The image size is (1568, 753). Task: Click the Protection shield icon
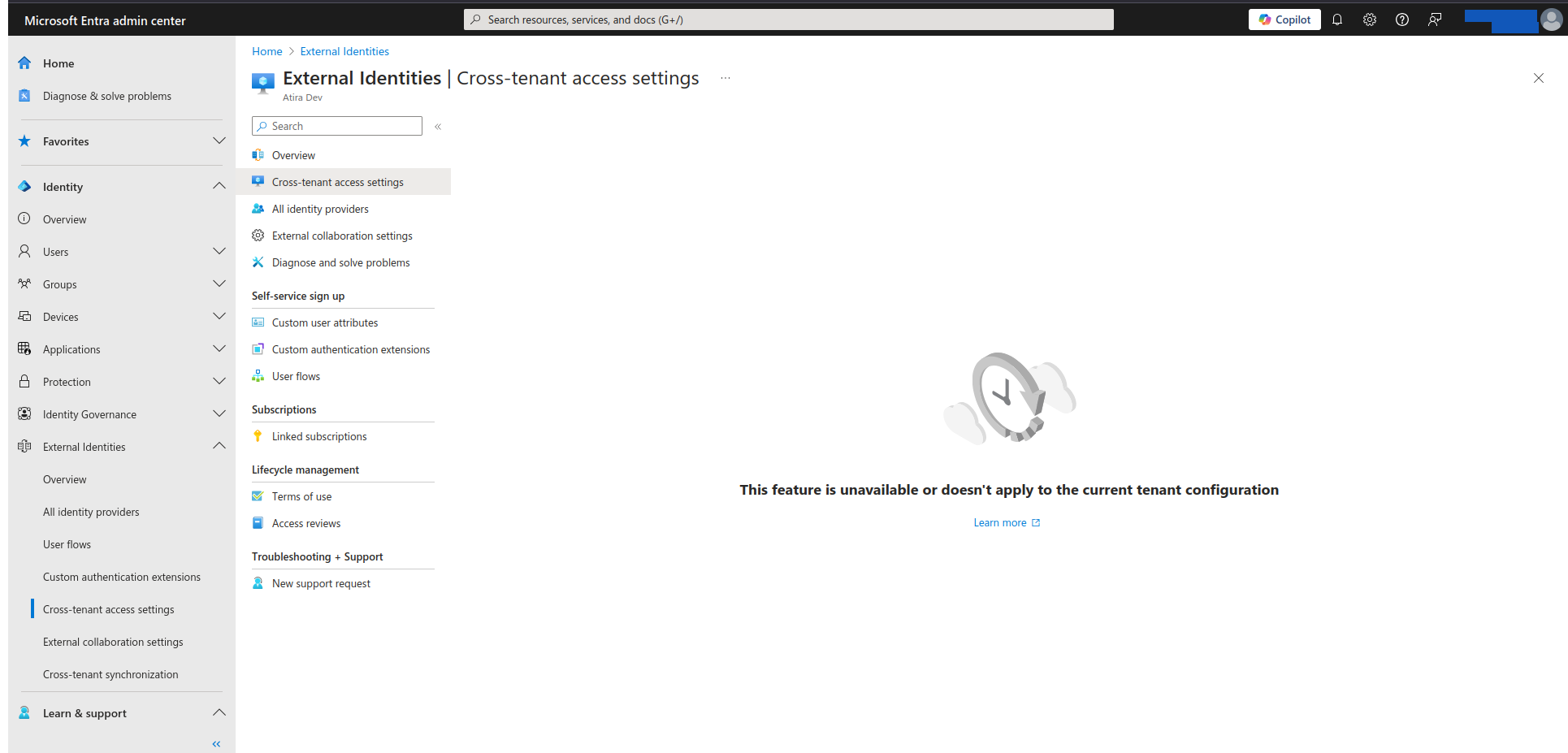tap(24, 381)
